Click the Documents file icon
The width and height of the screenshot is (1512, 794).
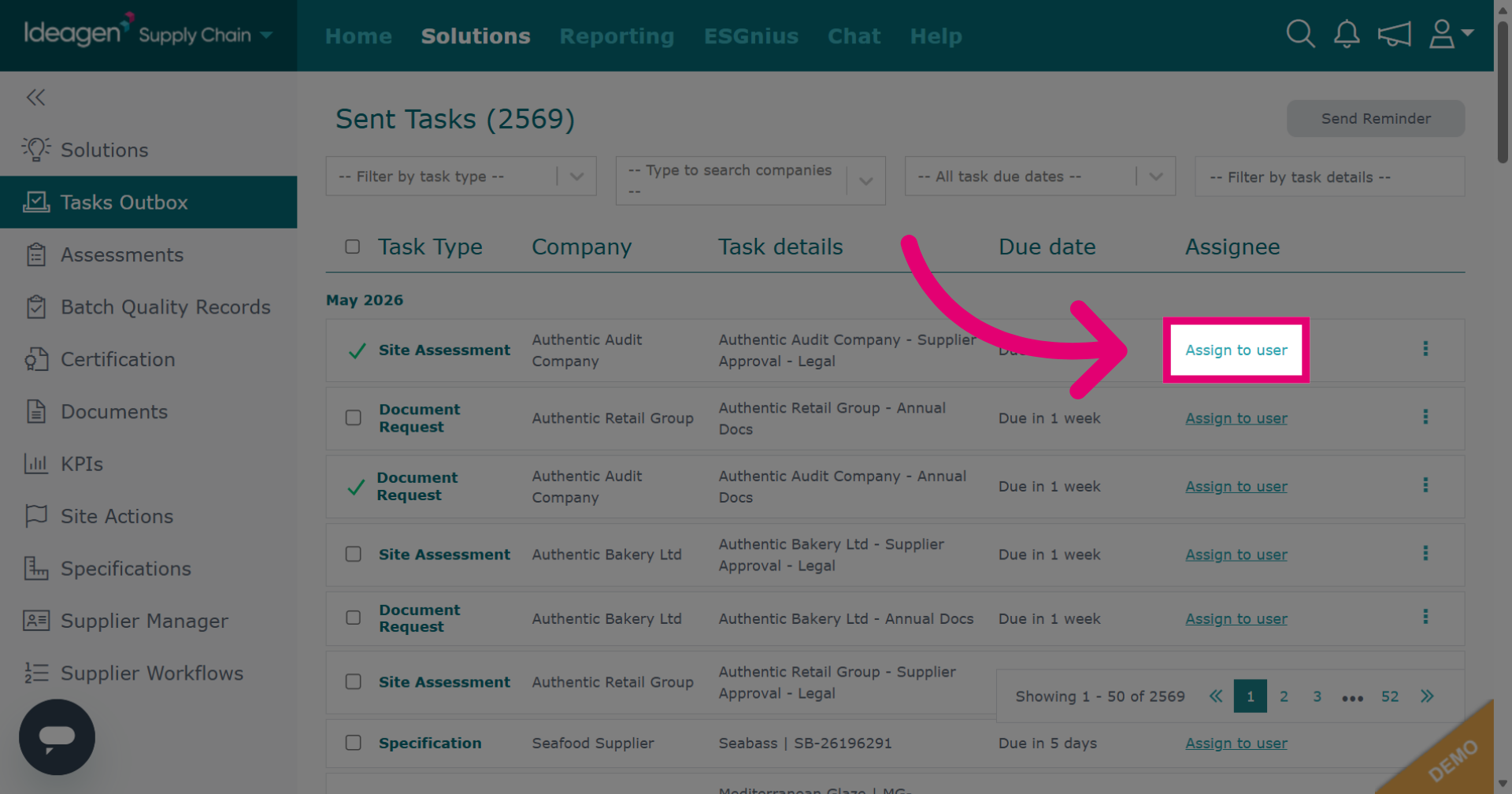click(36, 411)
